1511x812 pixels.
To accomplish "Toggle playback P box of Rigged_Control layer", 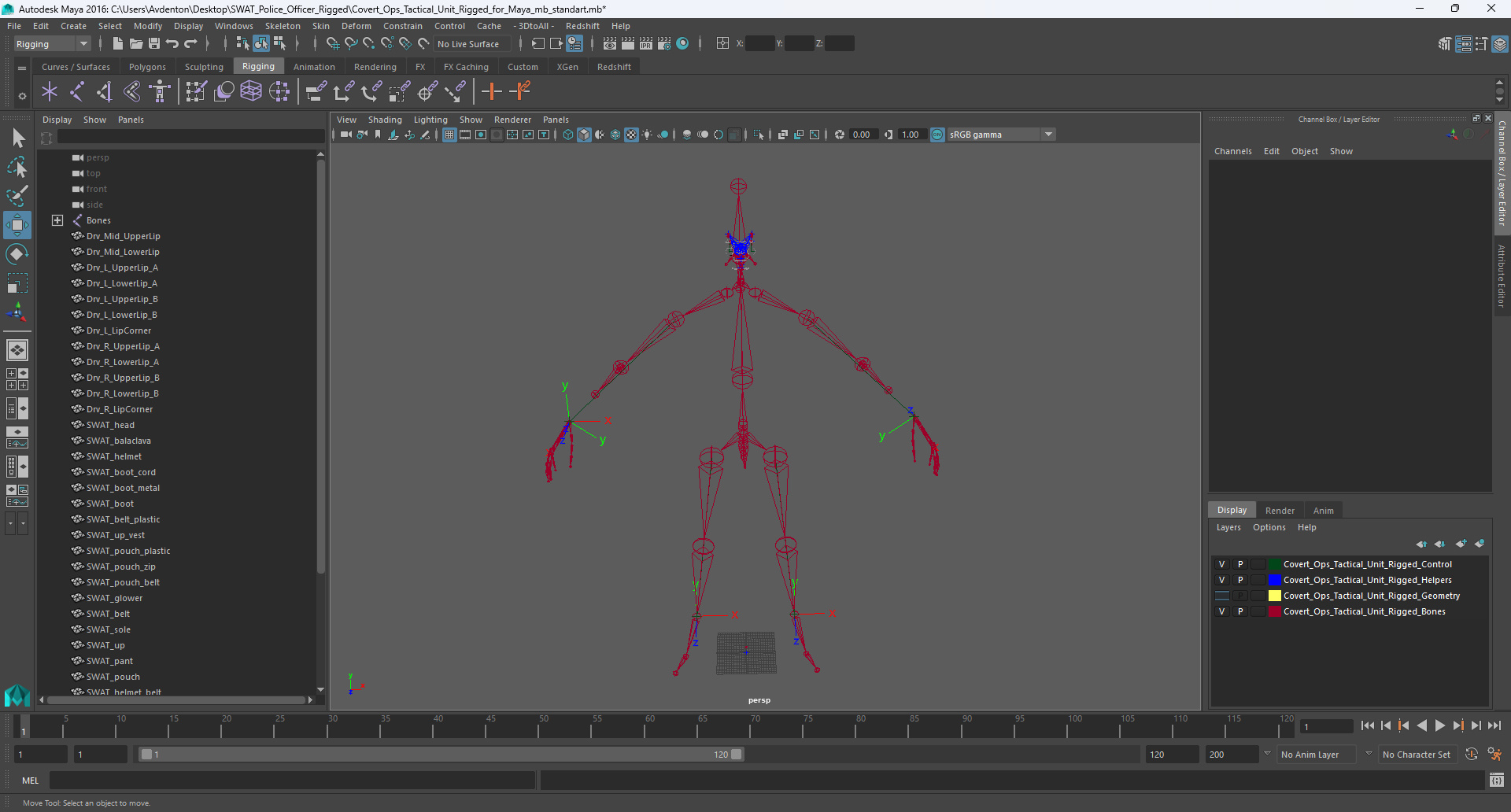I will point(1240,564).
